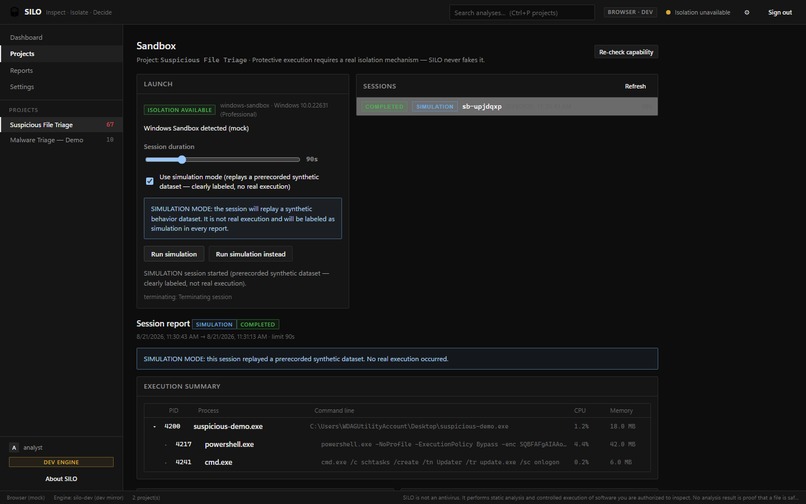Toggle the powershell.exe row expander
Screen dimensions: 806x504
point(166,444)
